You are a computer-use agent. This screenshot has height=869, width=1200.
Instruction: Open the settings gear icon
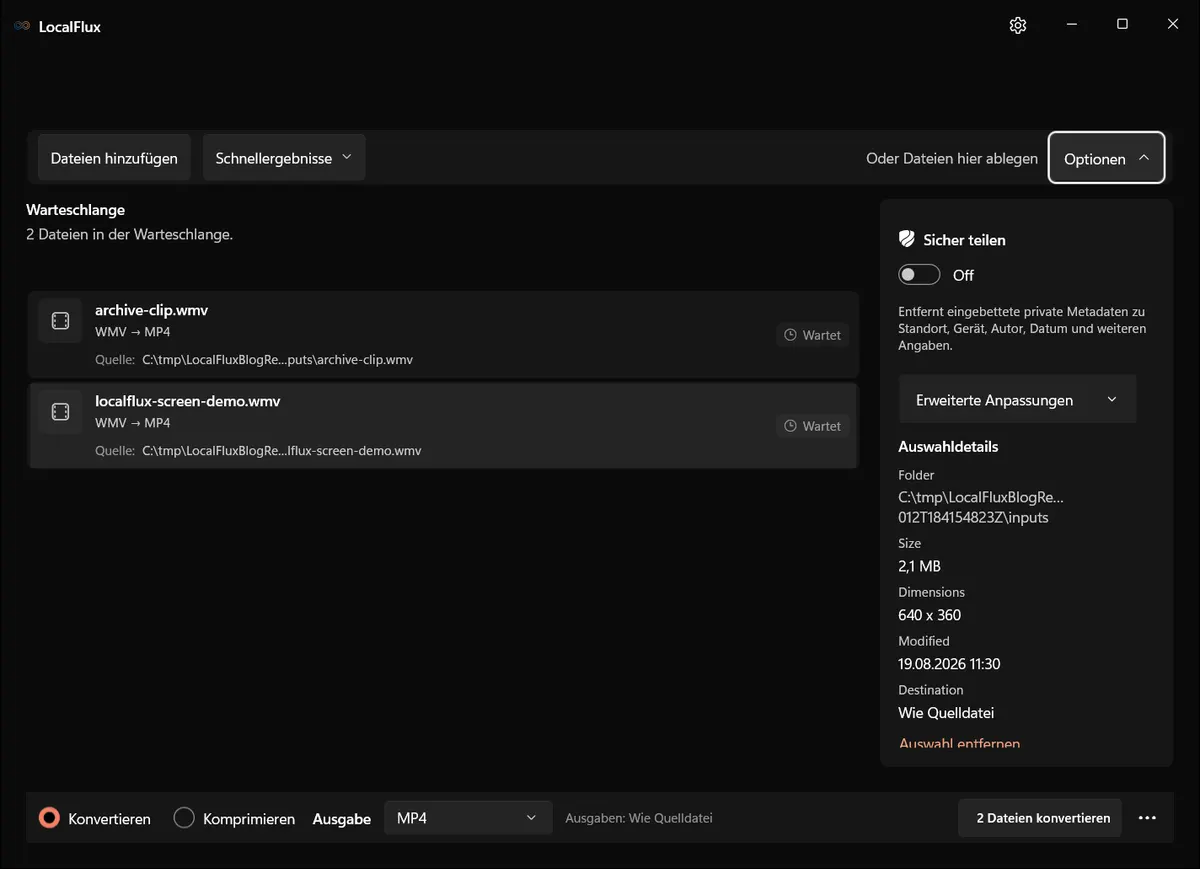pos(1018,25)
